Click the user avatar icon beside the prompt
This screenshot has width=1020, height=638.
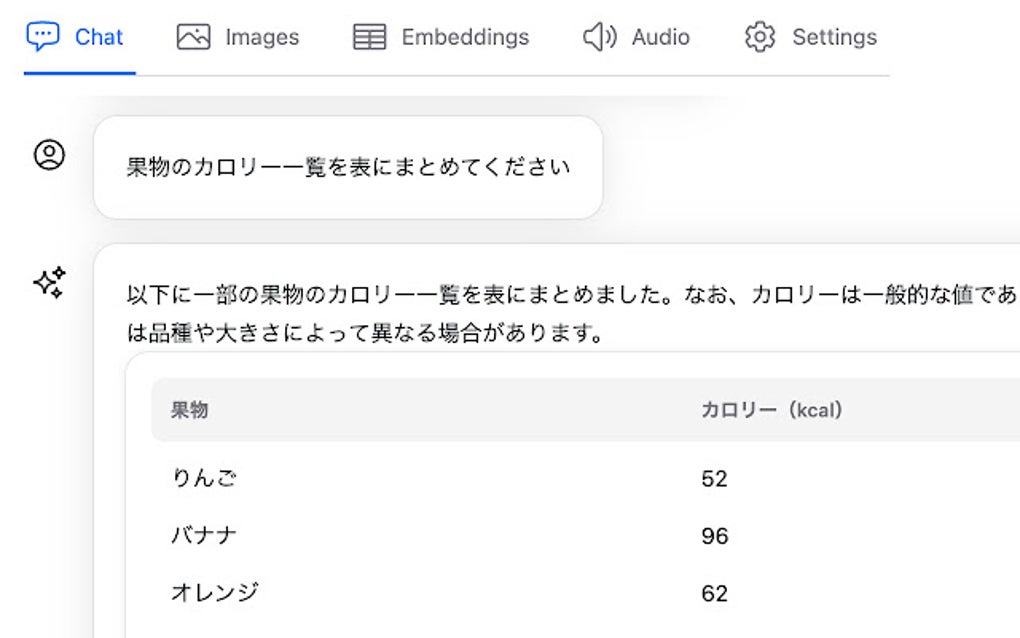(x=49, y=155)
